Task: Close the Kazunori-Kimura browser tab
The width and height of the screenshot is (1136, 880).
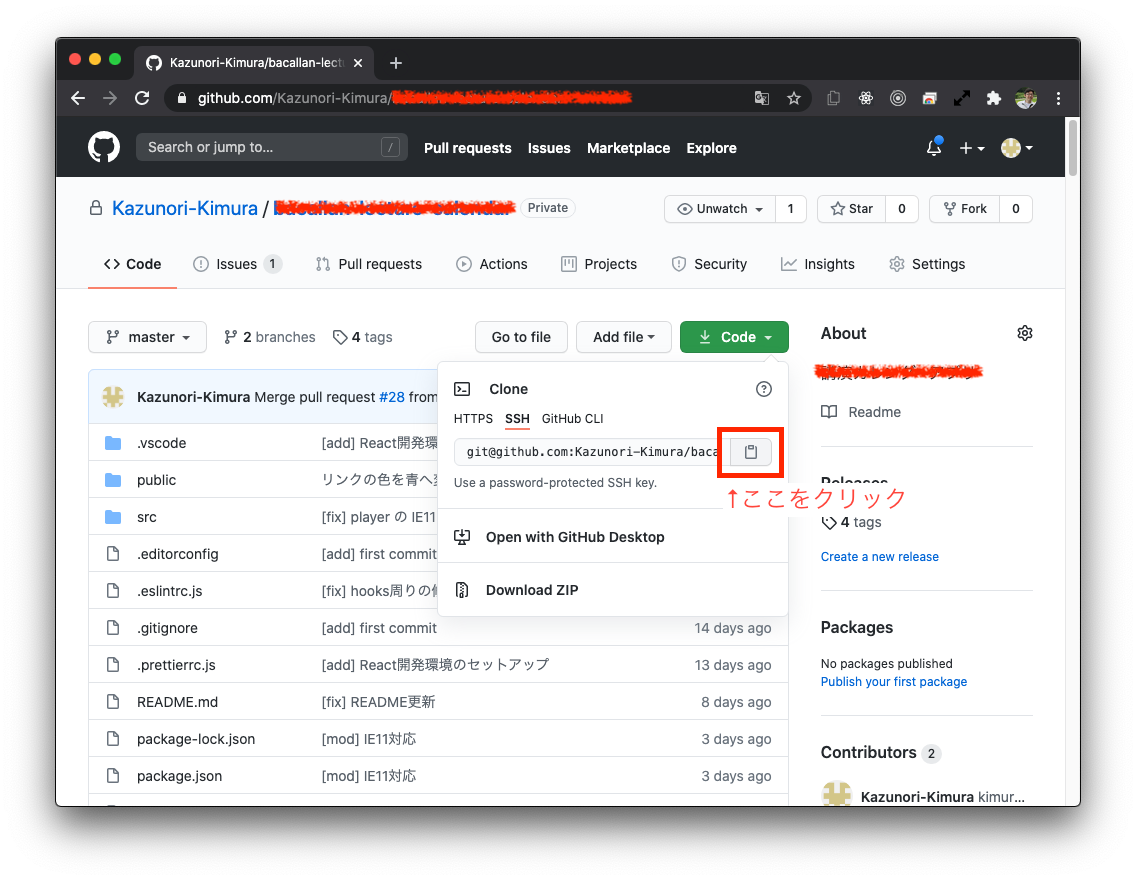Action: click(358, 63)
